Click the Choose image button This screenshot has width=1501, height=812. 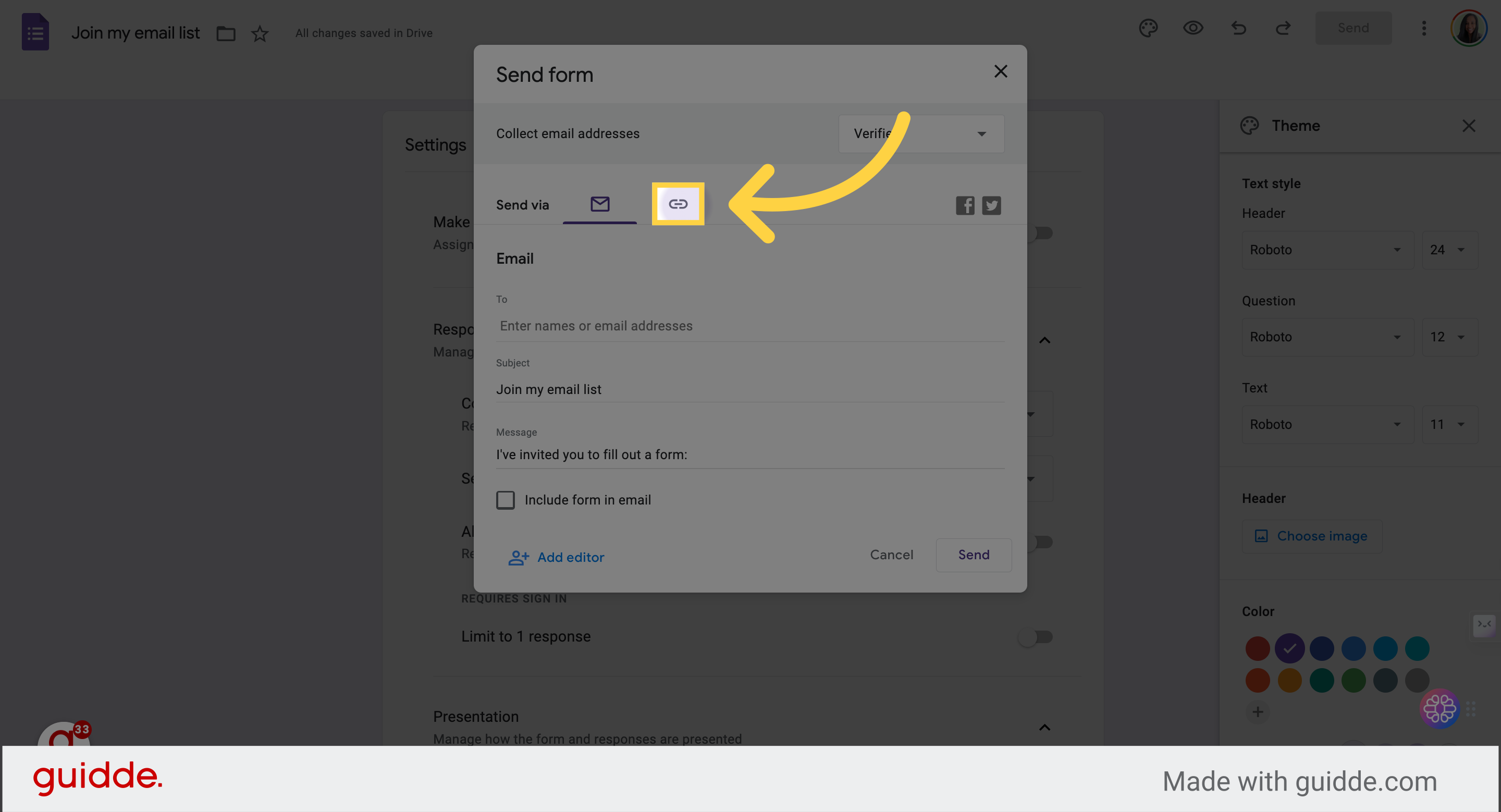coord(1312,536)
